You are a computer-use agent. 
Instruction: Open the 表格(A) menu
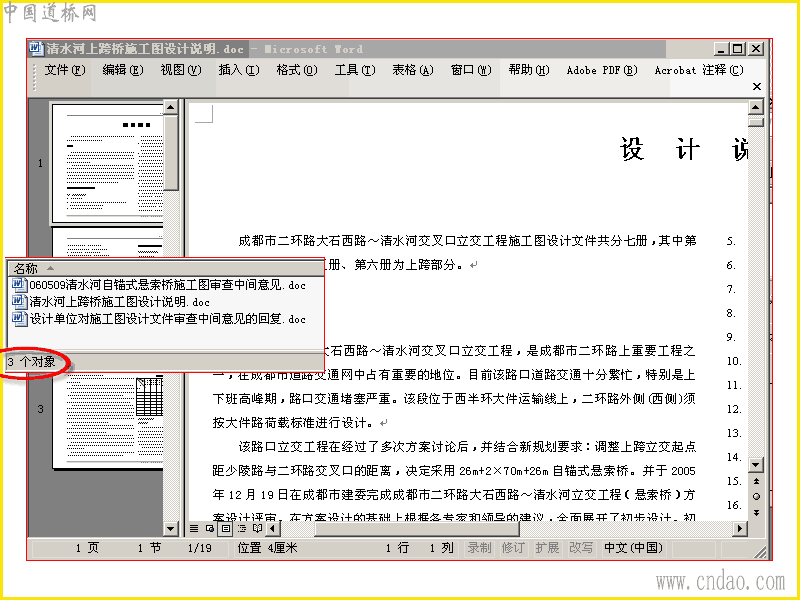pos(412,70)
